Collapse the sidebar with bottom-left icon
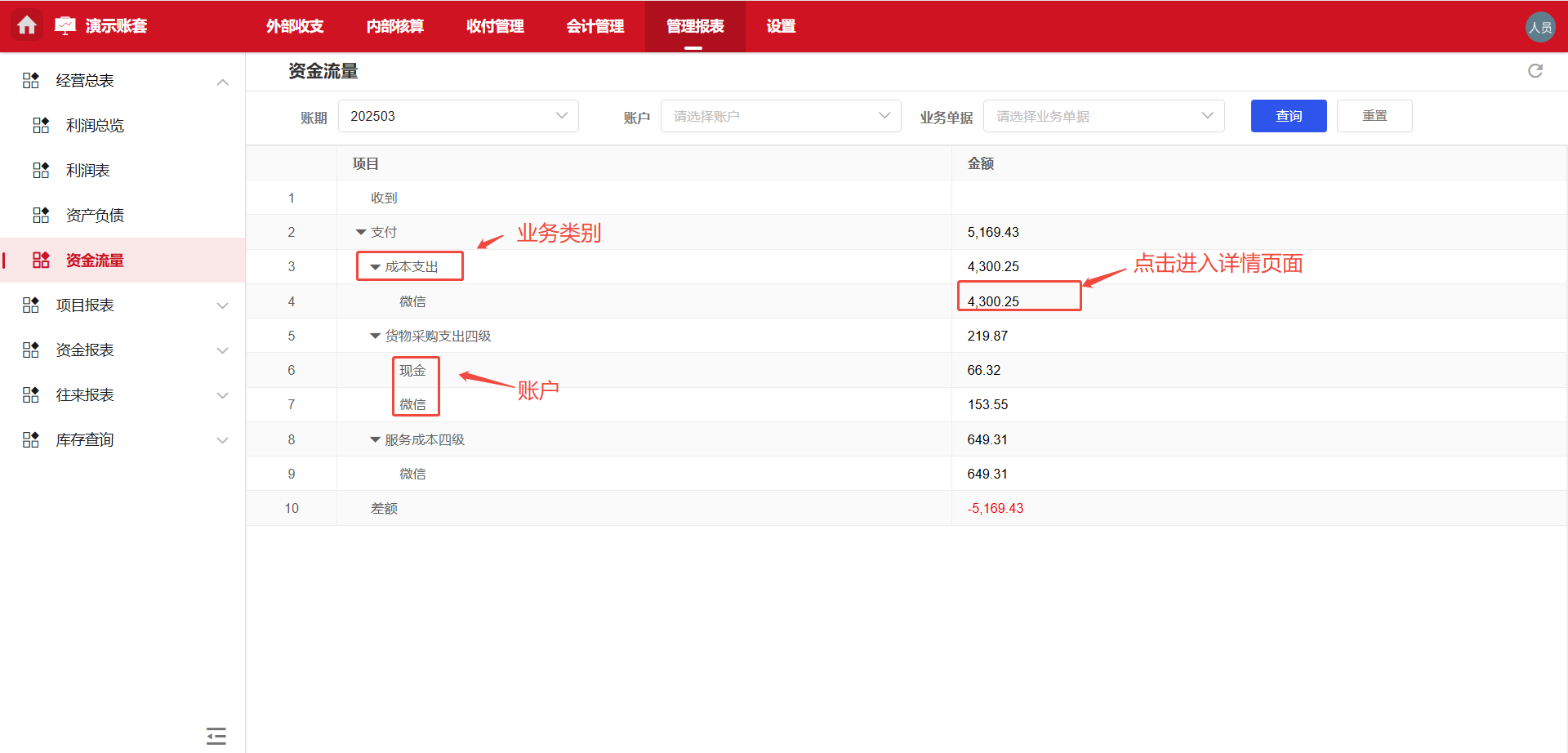The height and width of the screenshot is (753, 1568). 216,736
